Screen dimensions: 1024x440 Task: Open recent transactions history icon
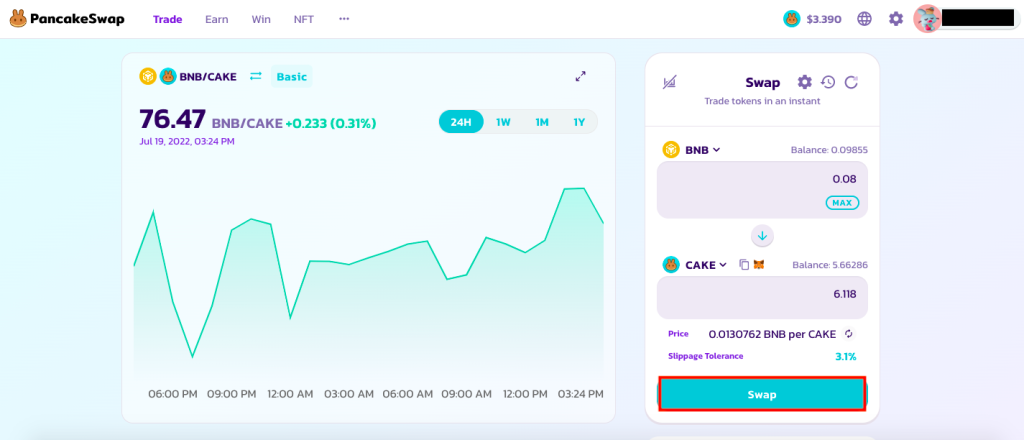coord(828,82)
